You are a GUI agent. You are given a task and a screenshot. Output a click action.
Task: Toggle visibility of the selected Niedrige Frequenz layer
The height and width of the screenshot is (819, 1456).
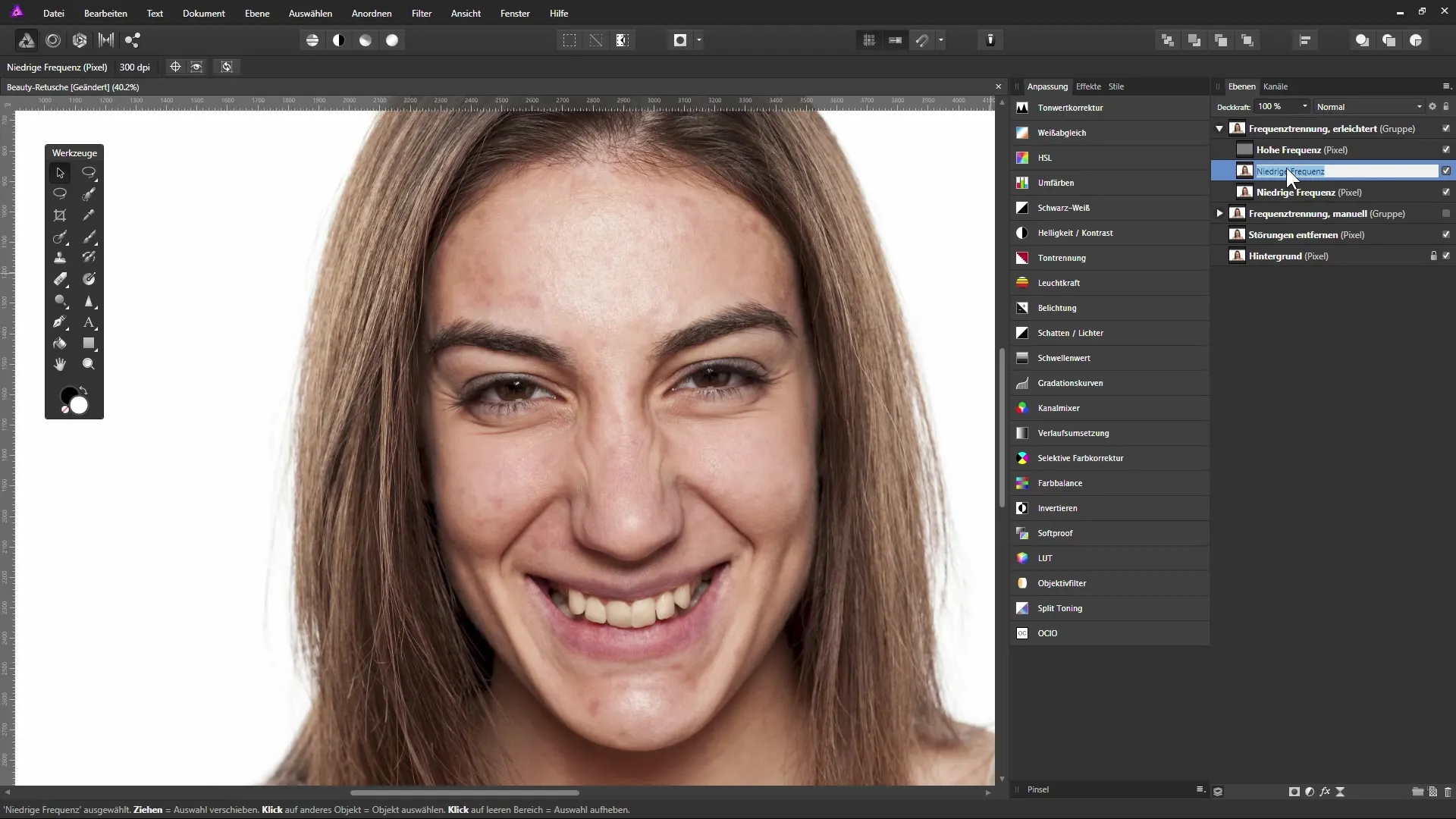click(x=1446, y=171)
